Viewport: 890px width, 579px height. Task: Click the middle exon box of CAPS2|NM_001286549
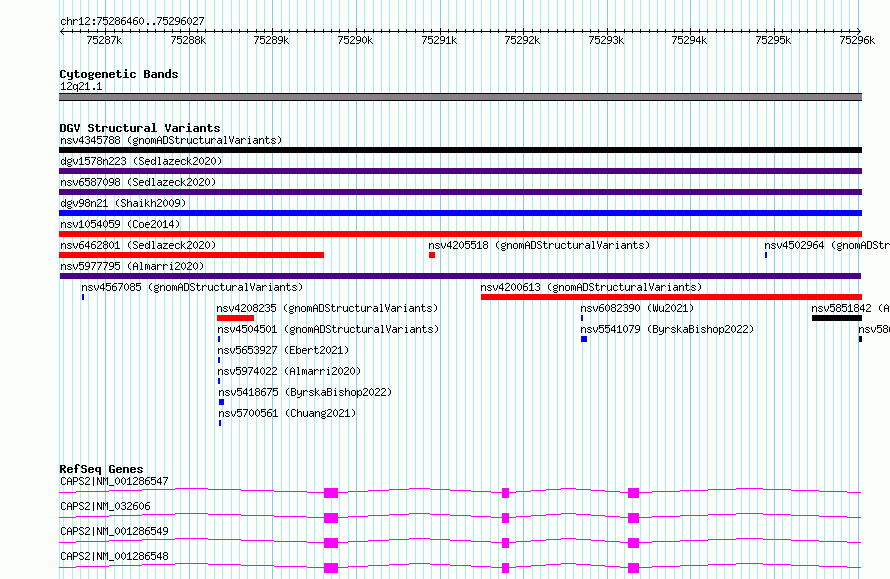point(505,543)
